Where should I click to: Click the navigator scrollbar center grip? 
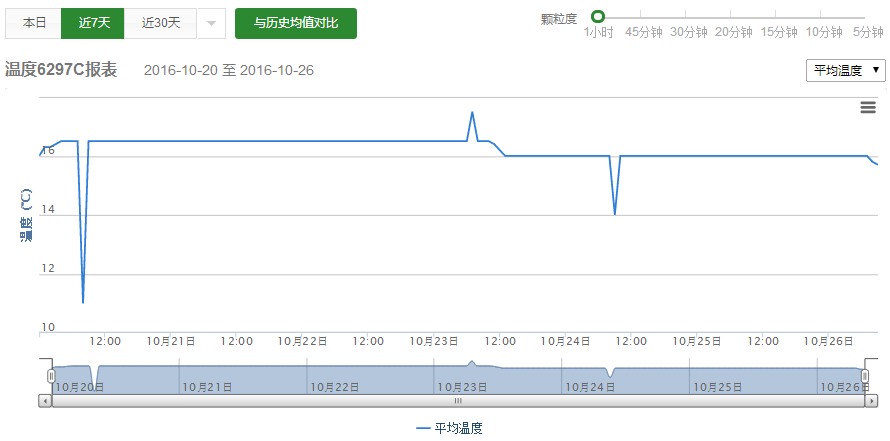coord(458,400)
